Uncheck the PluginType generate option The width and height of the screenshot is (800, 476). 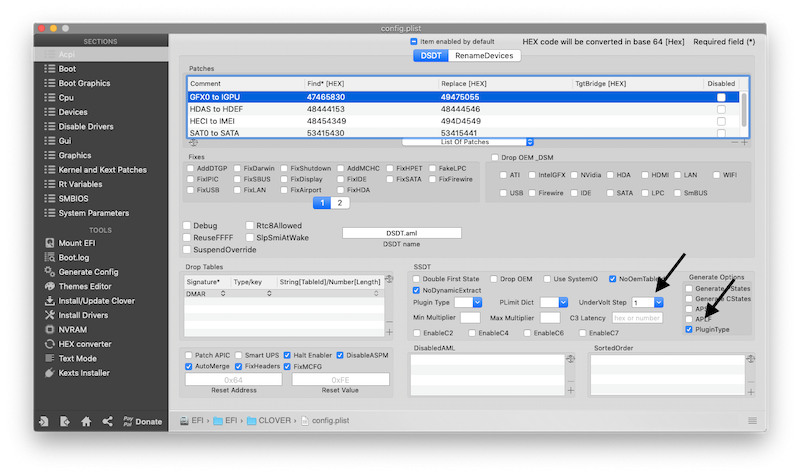pyautogui.click(x=689, y=330)
